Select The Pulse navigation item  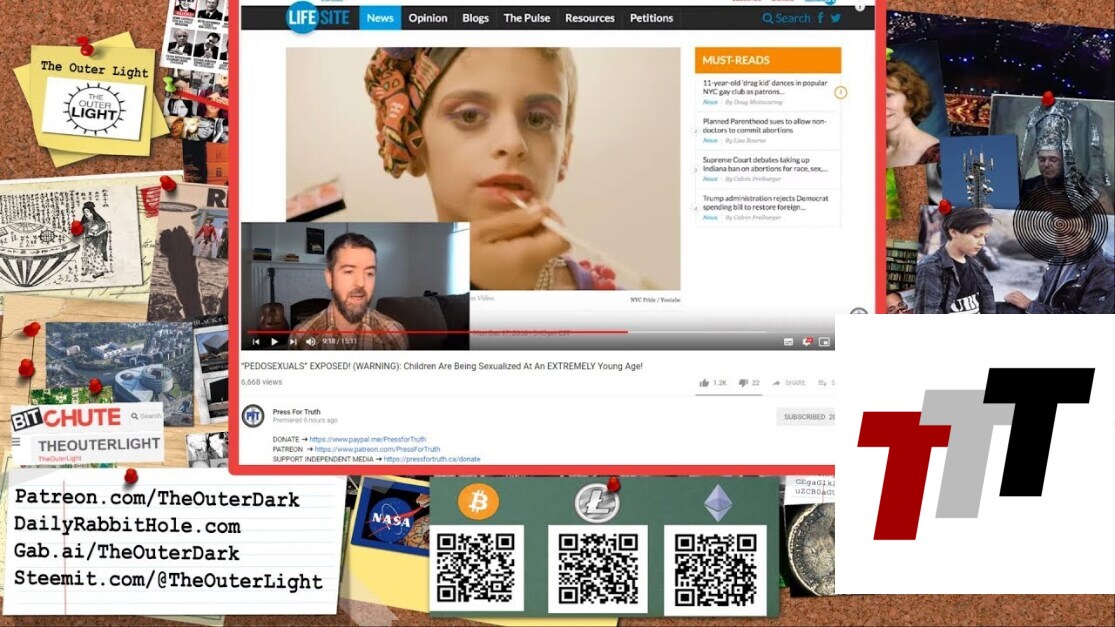click(526, 18)
